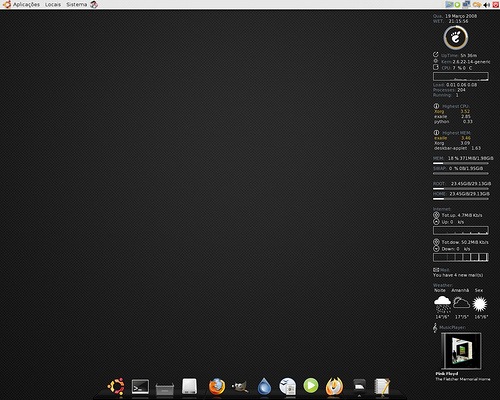Open Deluge water-drop icon in dock
500x400 pixels.
pyautogui.click(x=264, y=387)
